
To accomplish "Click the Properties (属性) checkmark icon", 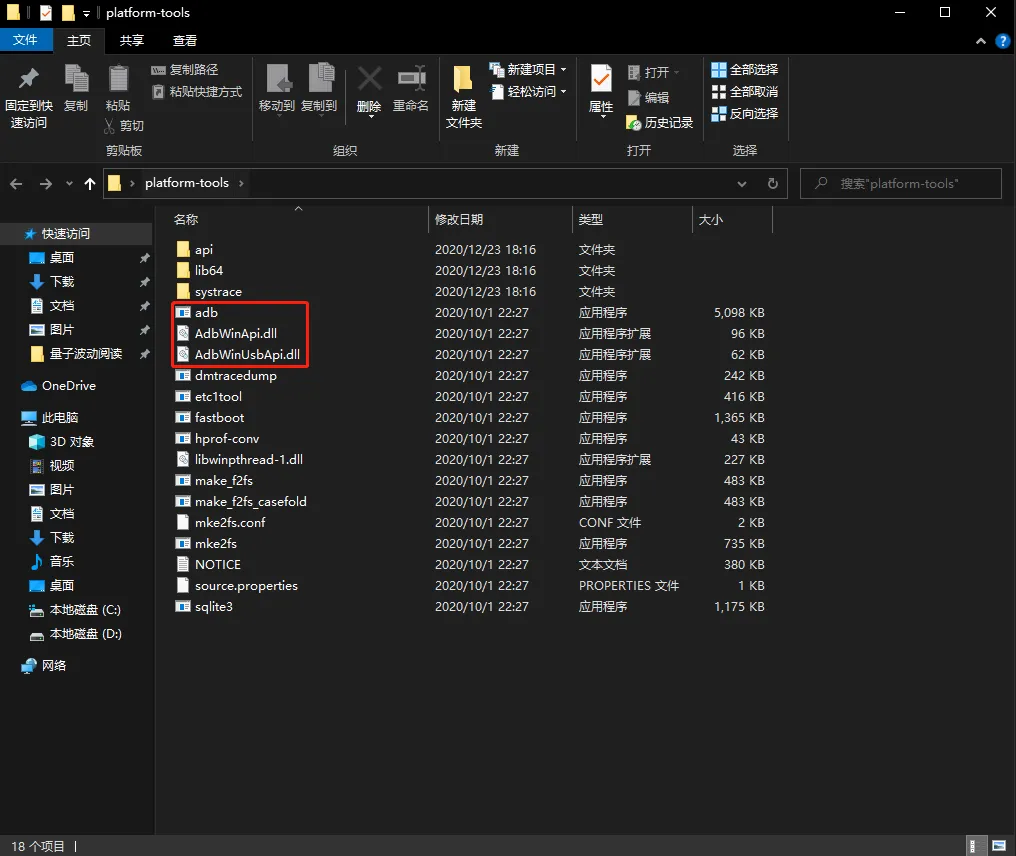I will (x=601, y=79).
